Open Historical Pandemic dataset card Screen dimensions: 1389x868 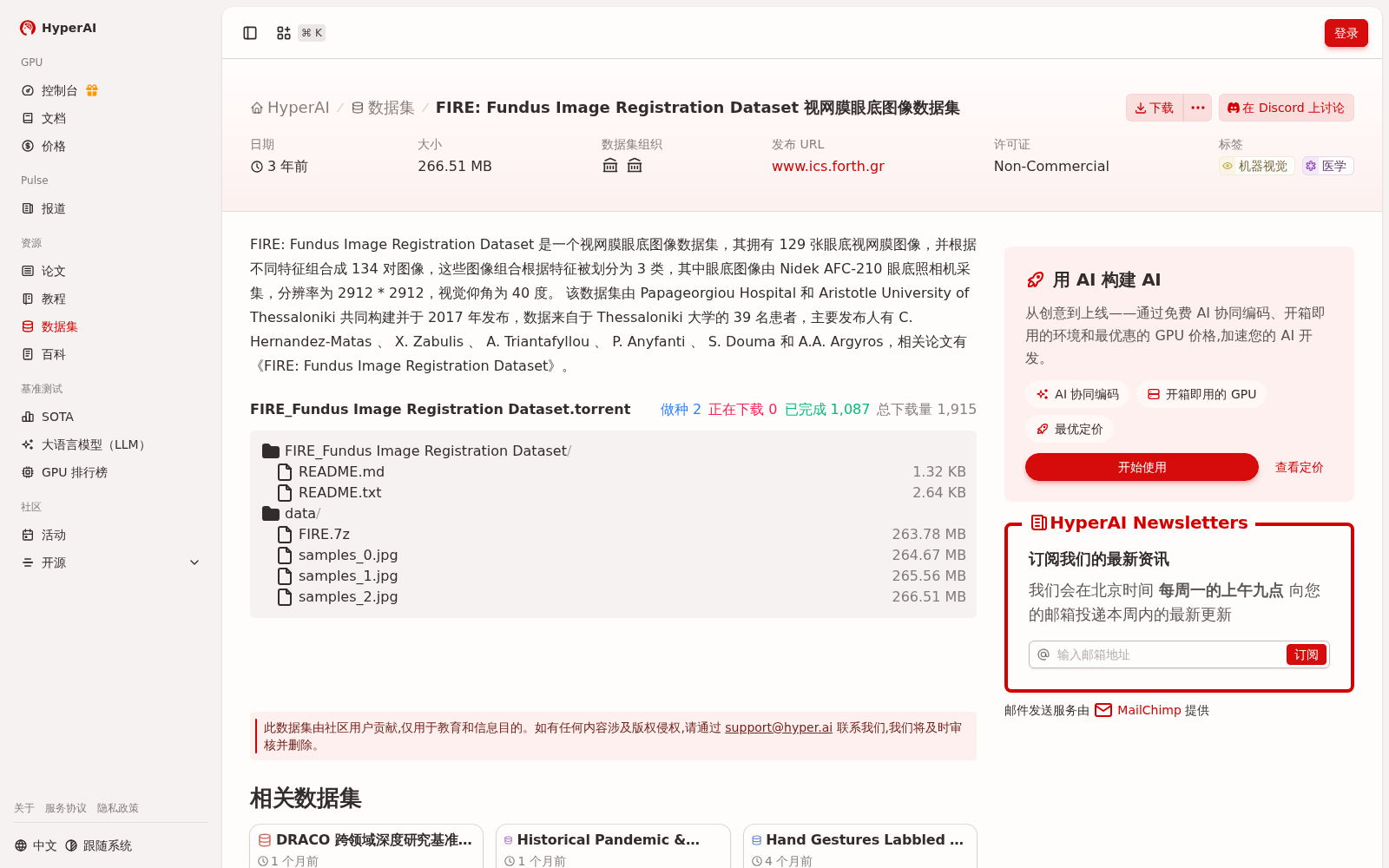click(613, 846)
